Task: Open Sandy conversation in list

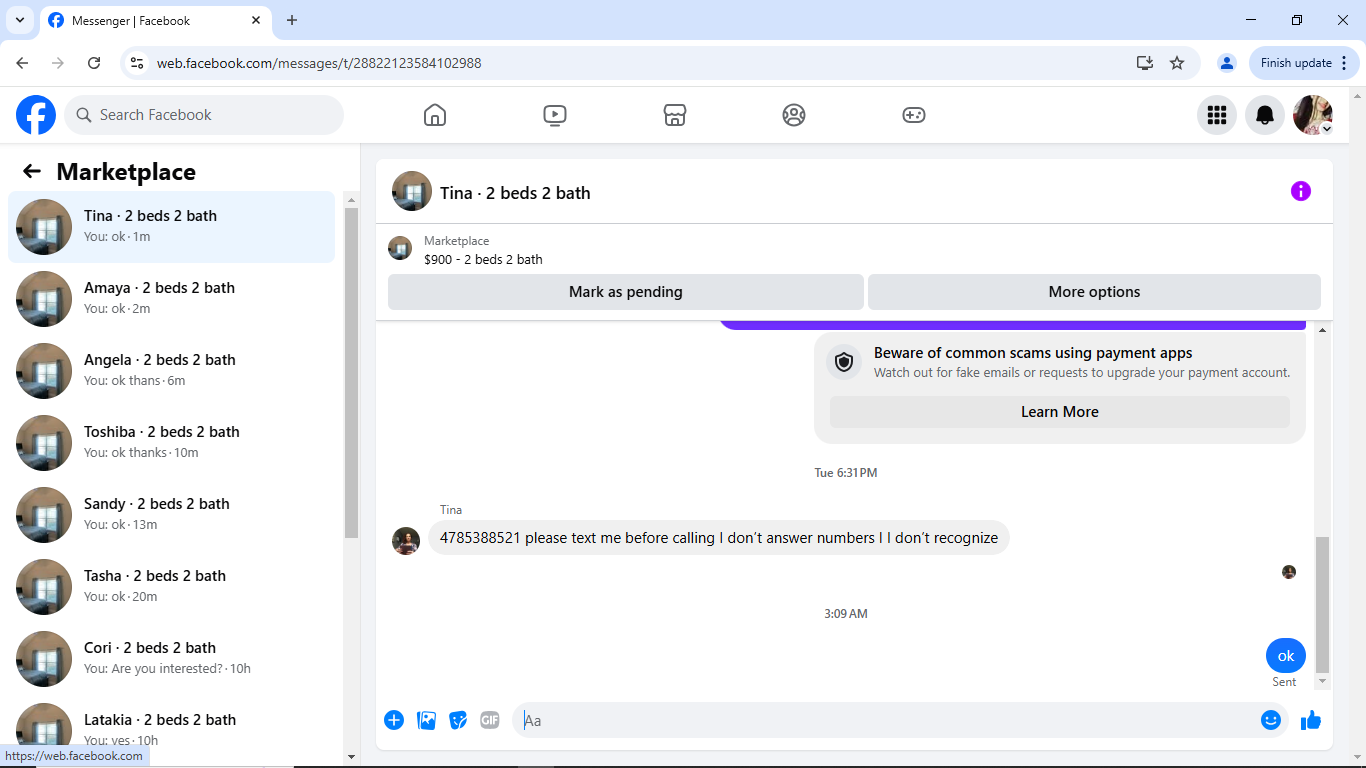Action: point(171,515)
